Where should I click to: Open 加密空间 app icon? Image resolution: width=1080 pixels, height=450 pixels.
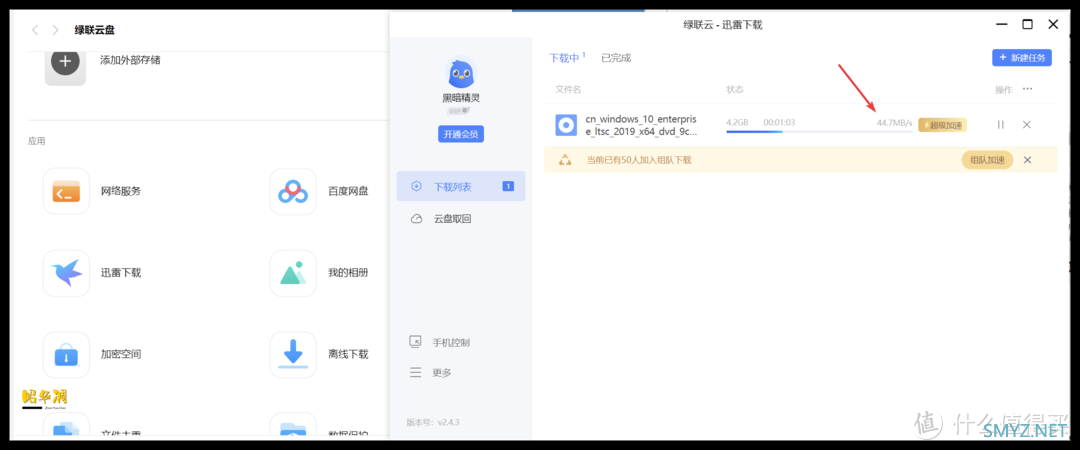[x=66, y=354]
